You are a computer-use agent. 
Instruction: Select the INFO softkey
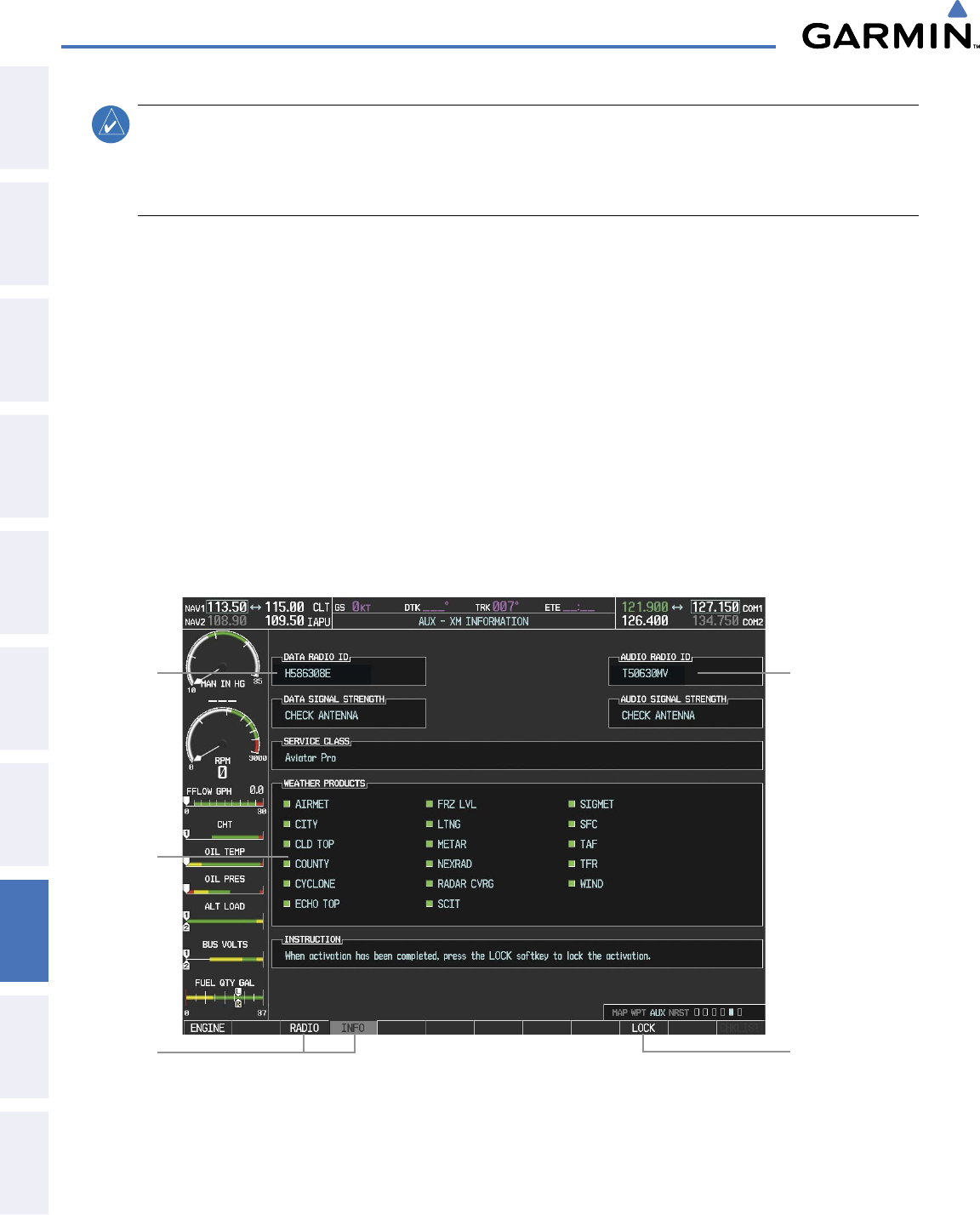[x=353, y=1028]
